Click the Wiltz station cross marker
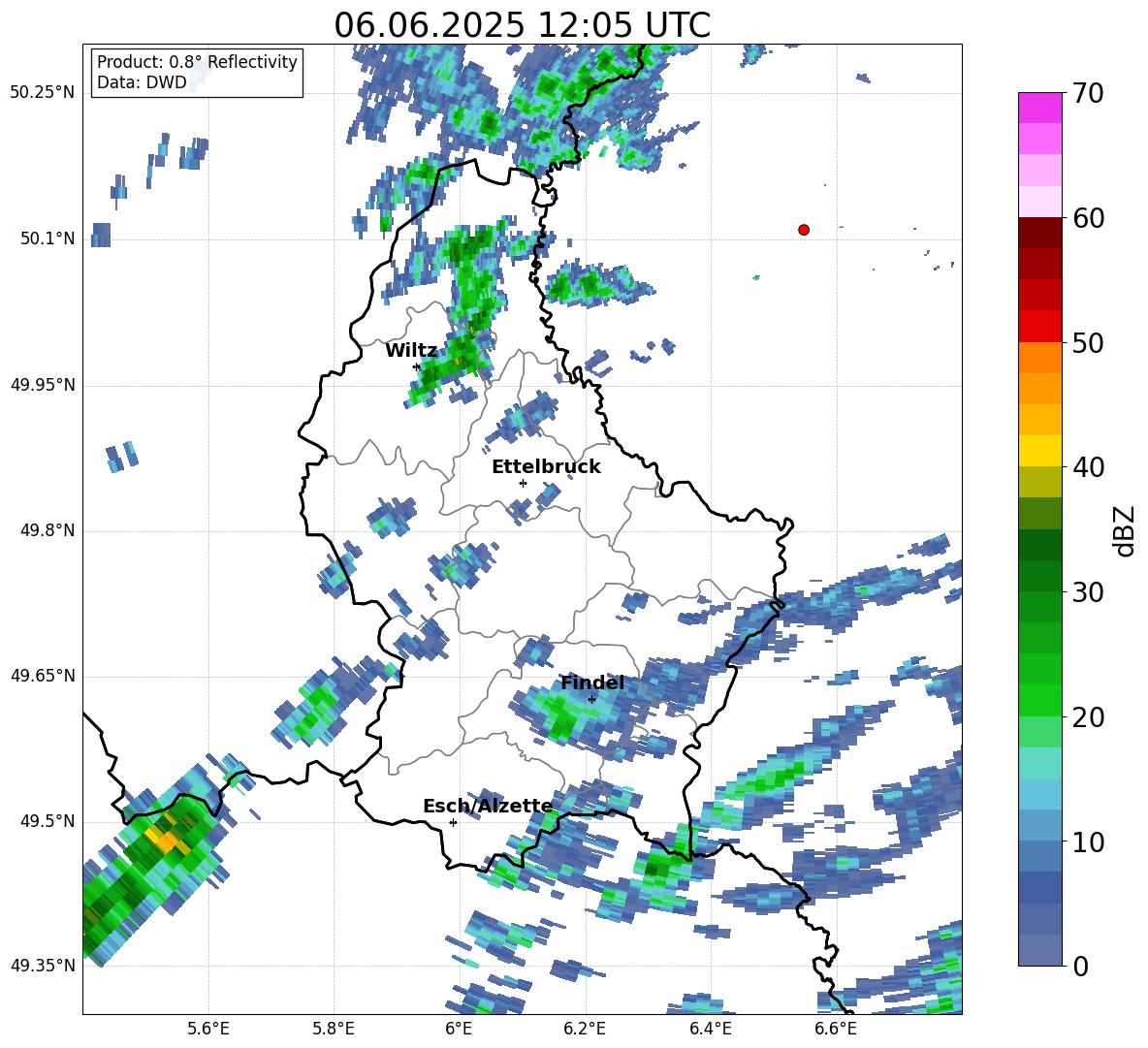 417,366
